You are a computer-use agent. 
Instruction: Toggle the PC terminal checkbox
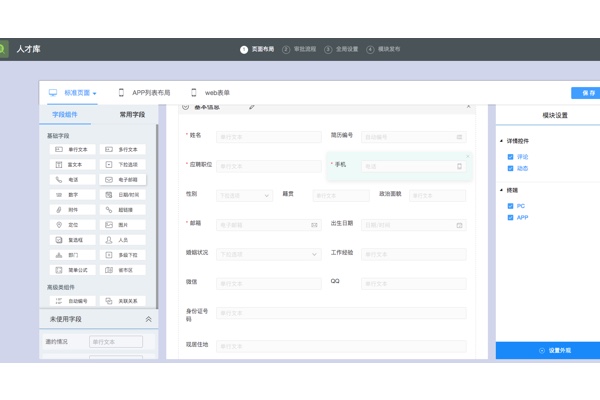(511, 206)
